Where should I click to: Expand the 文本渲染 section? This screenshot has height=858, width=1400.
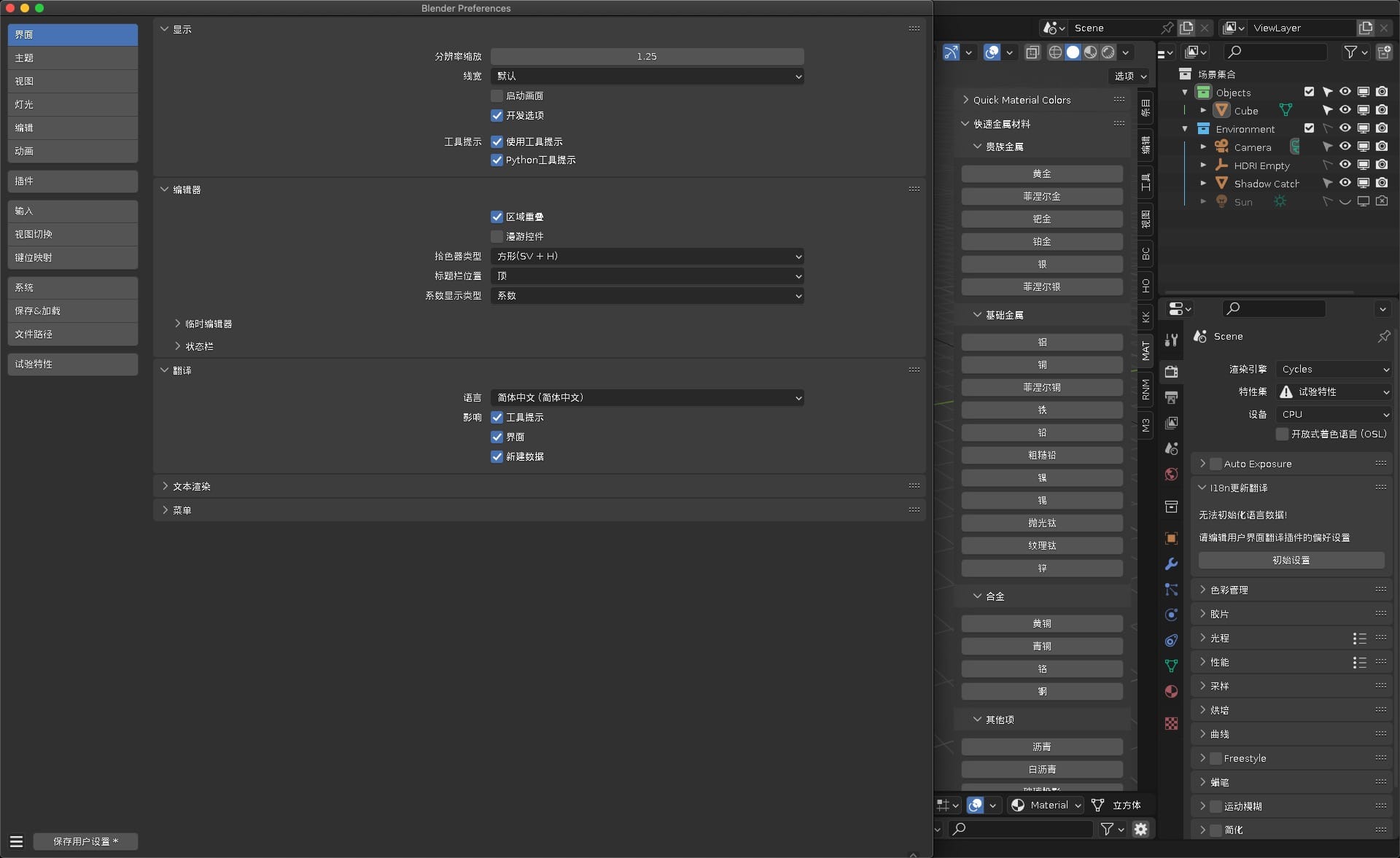[x=191, y=486]
